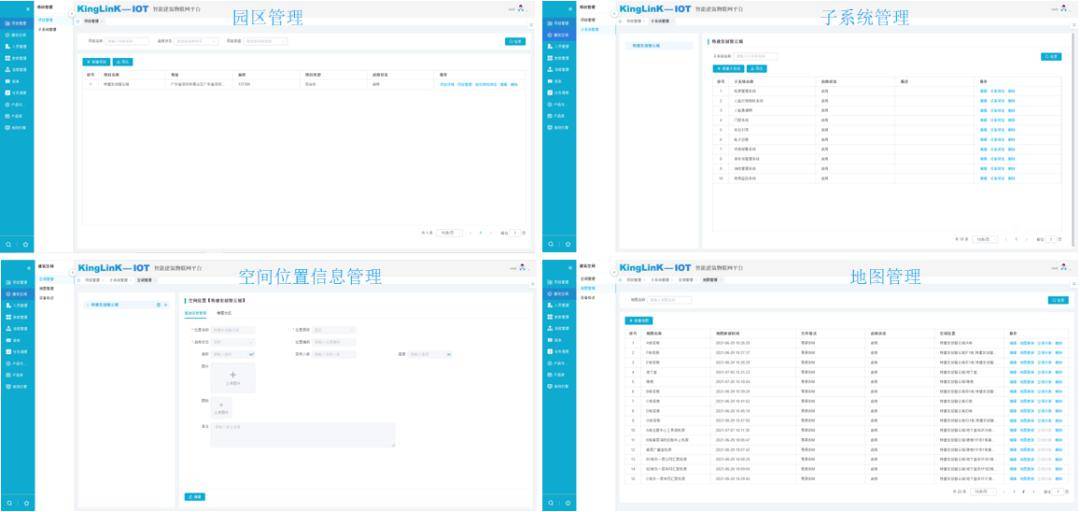Open underlined first tab under 空间位置 heading
This screenshot has width=1080, height=512.
(196, 313)
